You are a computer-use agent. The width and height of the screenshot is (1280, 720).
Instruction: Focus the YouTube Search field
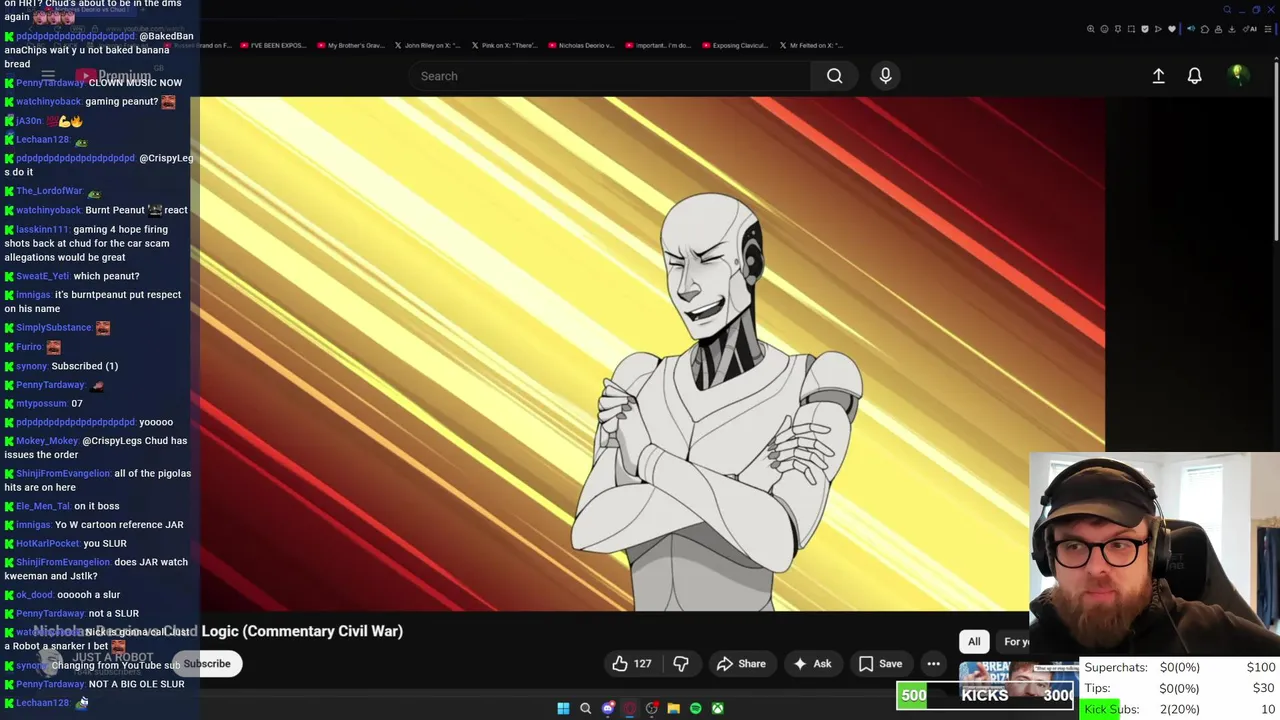[610, 76]
